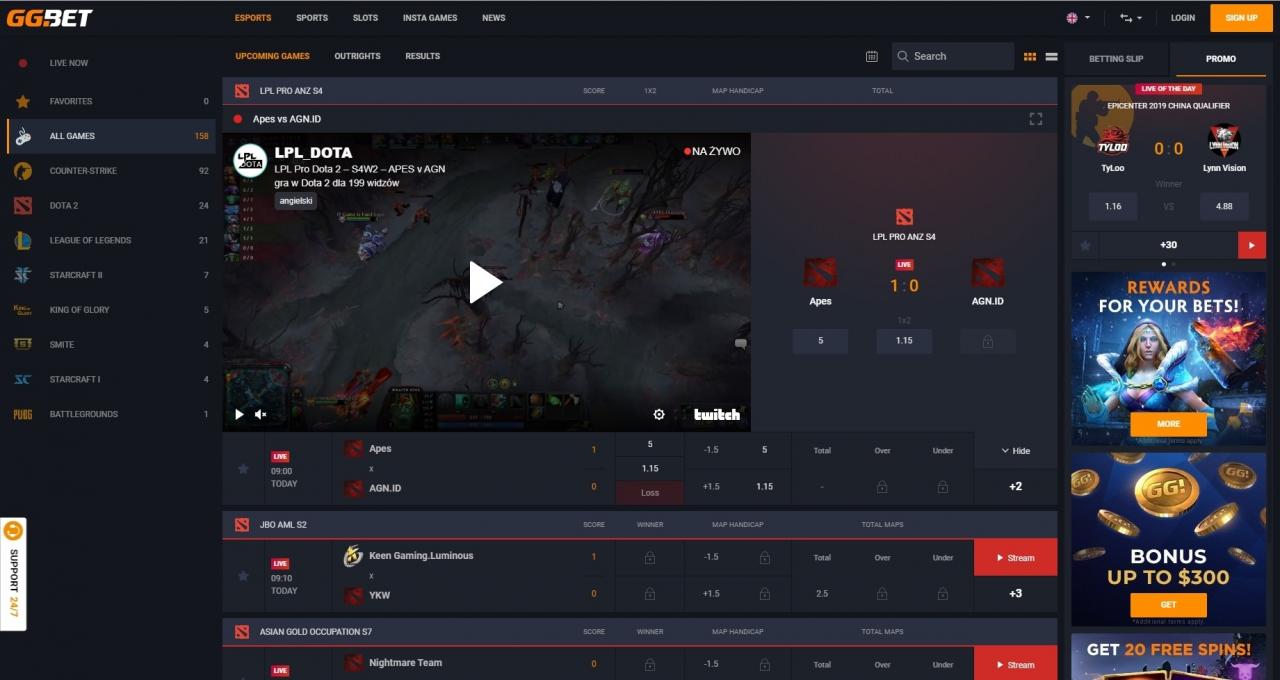Open the GG.BET home logo
The height and width of the screenshot is (680, 1280).
coord(50,18)
